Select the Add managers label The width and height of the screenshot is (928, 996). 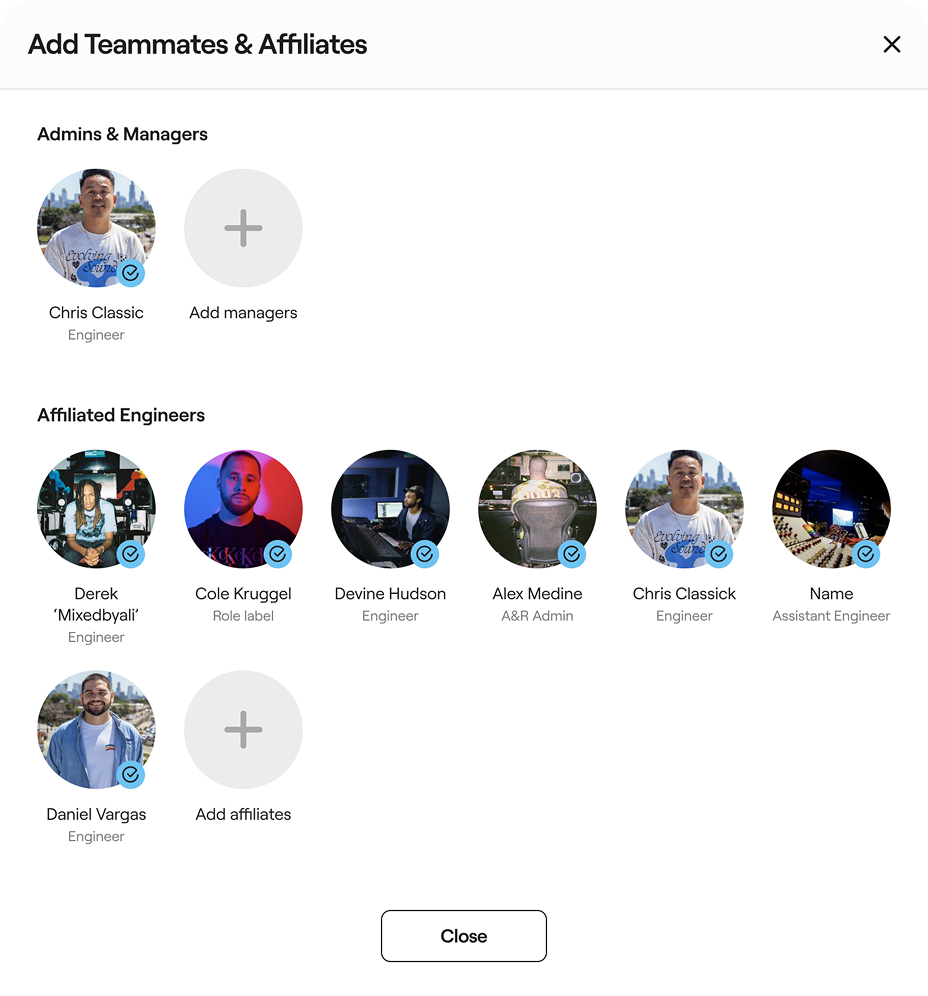pyautogui.click(x=243, y=313)
